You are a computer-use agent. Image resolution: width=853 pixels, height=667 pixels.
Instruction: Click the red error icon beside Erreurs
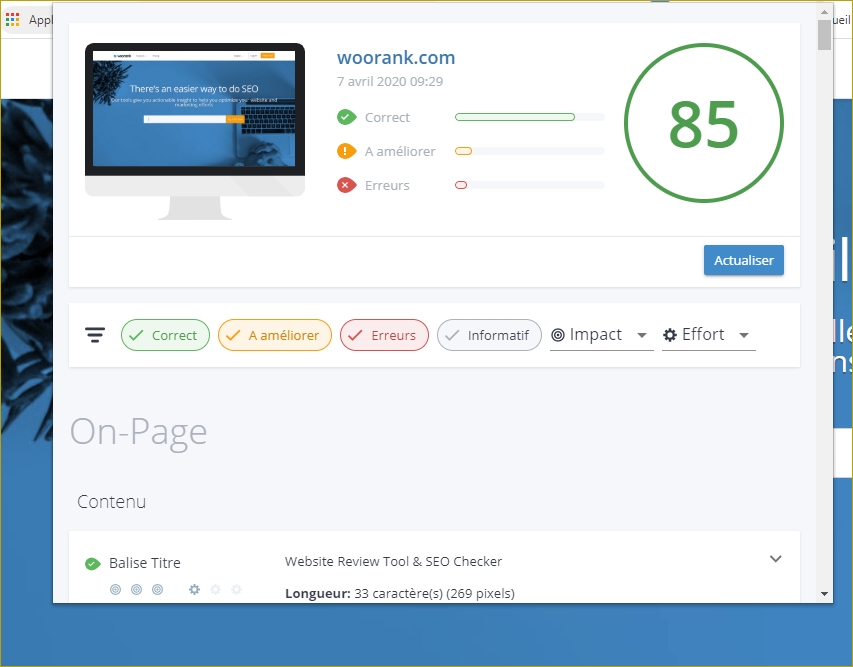[x=347, y=185]
